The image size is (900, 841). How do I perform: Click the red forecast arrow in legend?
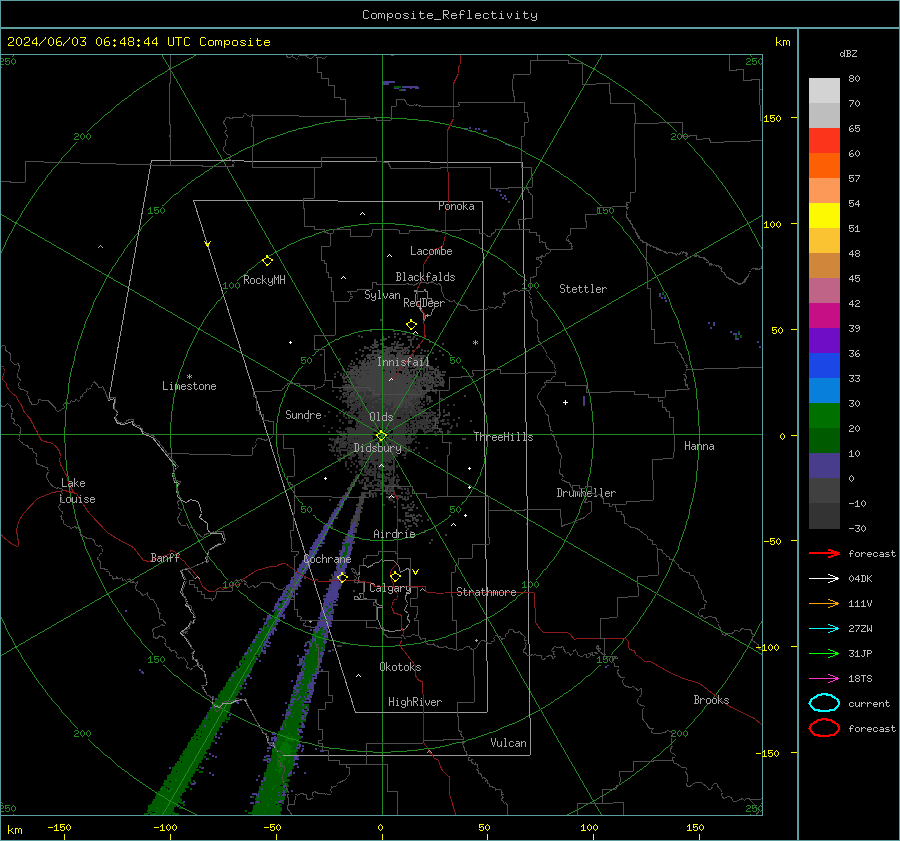click(824, 553)
